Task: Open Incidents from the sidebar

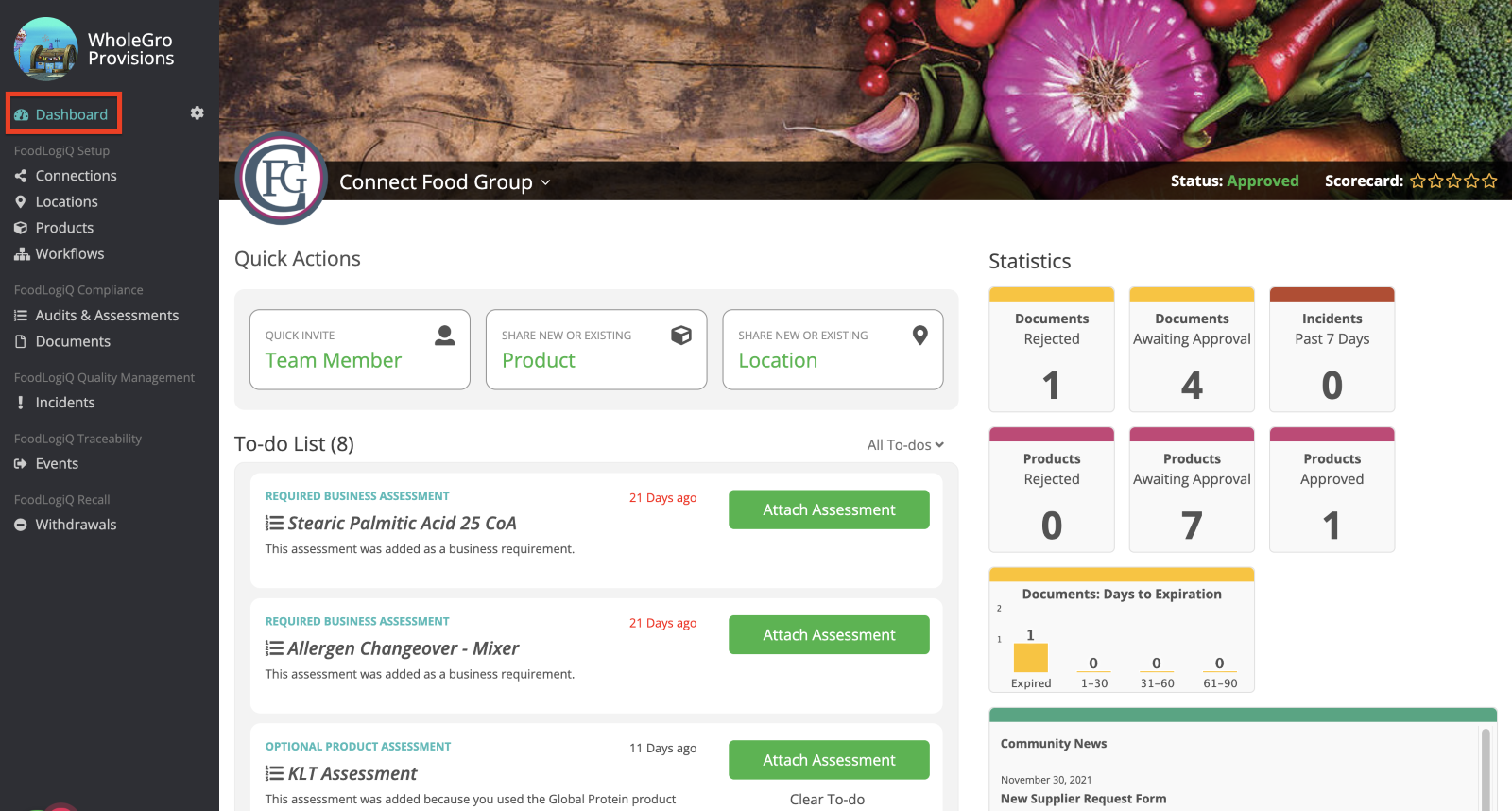Action: coord(65,403)
